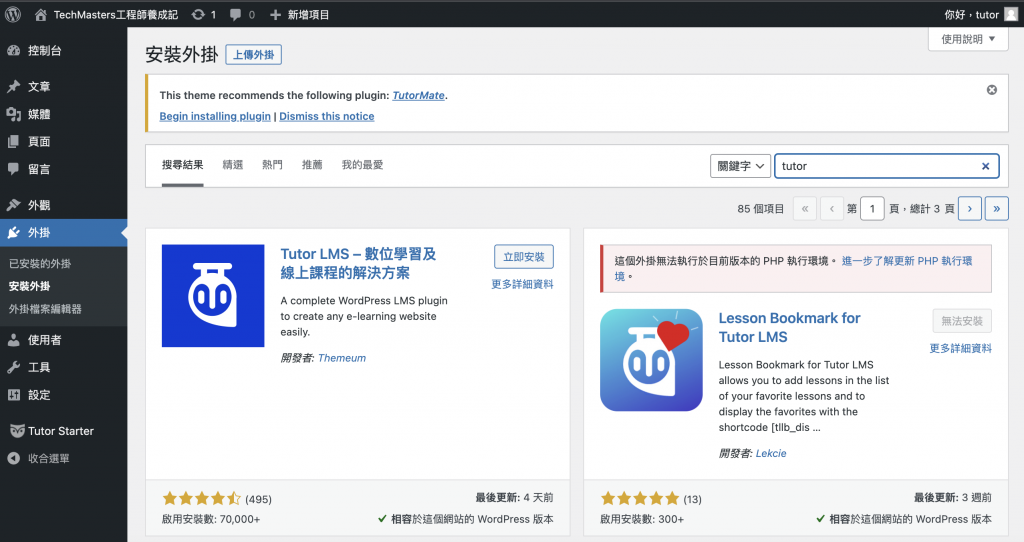The image size is (1024, 542).
Task: Open 更多詳細資料 for Lesson Bookmark
Action: click(x=961, y=348)
